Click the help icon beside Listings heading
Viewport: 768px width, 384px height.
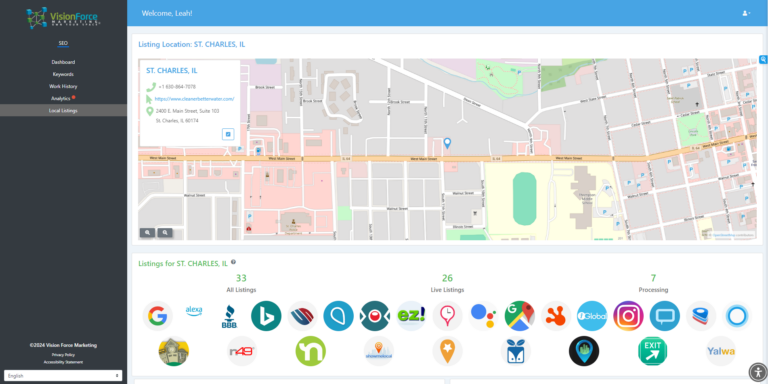click(233, 262)
